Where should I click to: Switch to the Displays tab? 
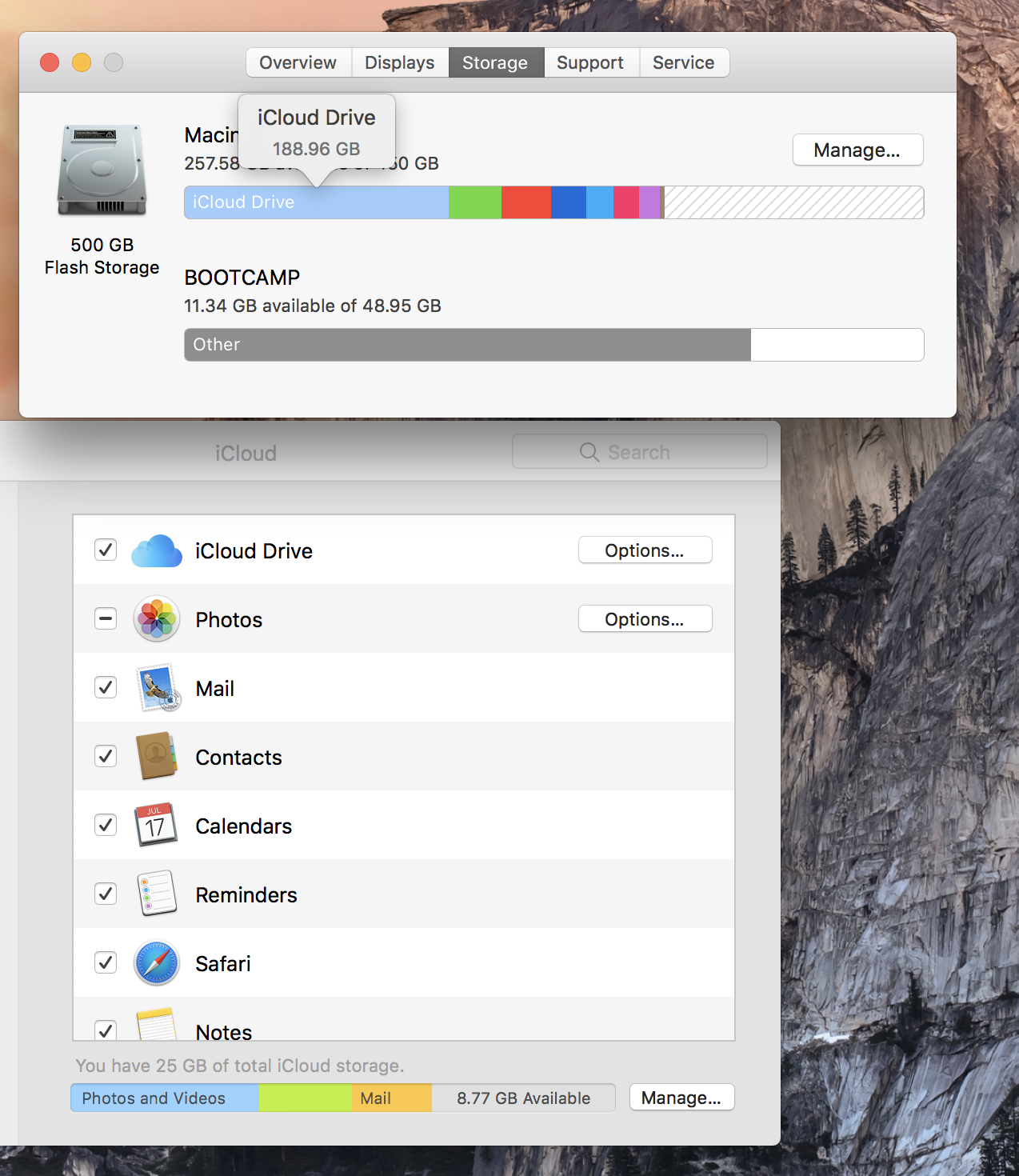point(400,62)
